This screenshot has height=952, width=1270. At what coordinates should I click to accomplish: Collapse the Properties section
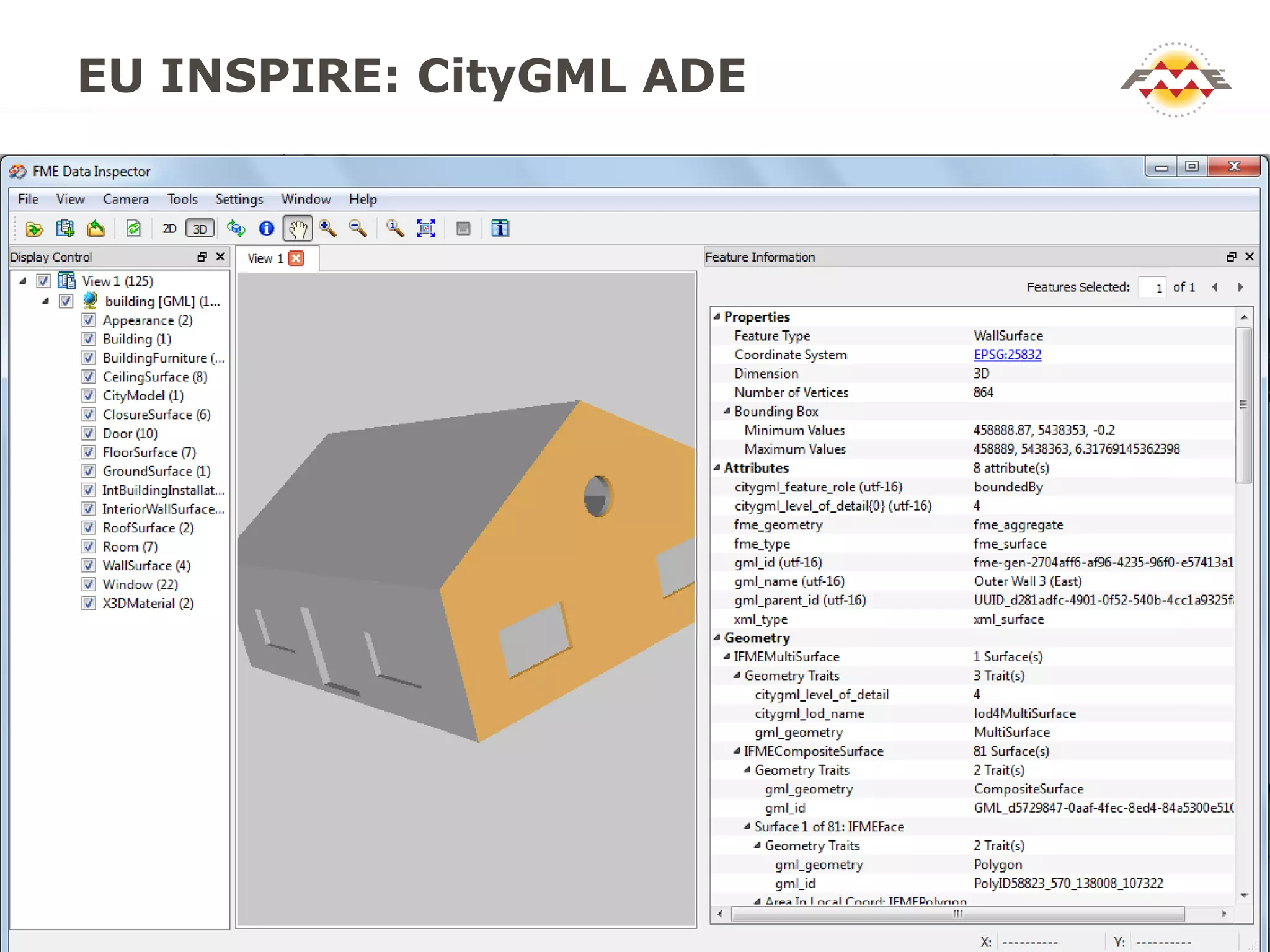click(x=717, y=316)
